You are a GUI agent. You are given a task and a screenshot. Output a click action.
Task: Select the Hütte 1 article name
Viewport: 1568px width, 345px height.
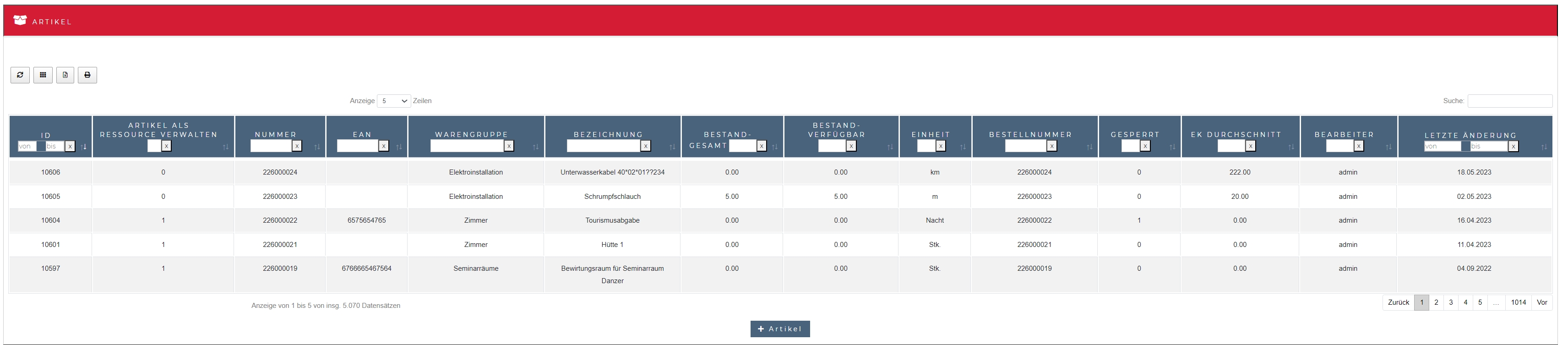[612, 245]
